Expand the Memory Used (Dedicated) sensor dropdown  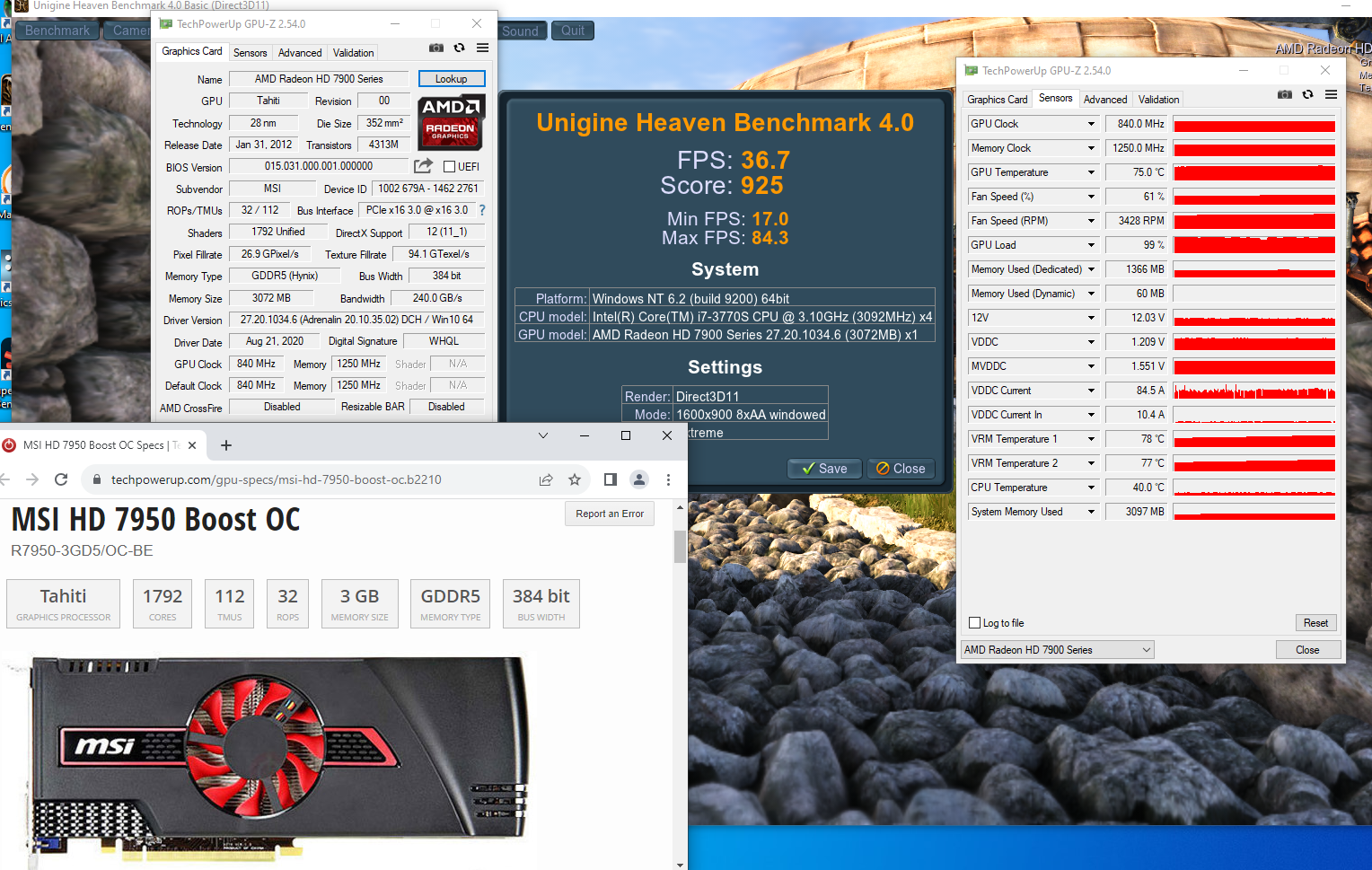coord(1092,269)
